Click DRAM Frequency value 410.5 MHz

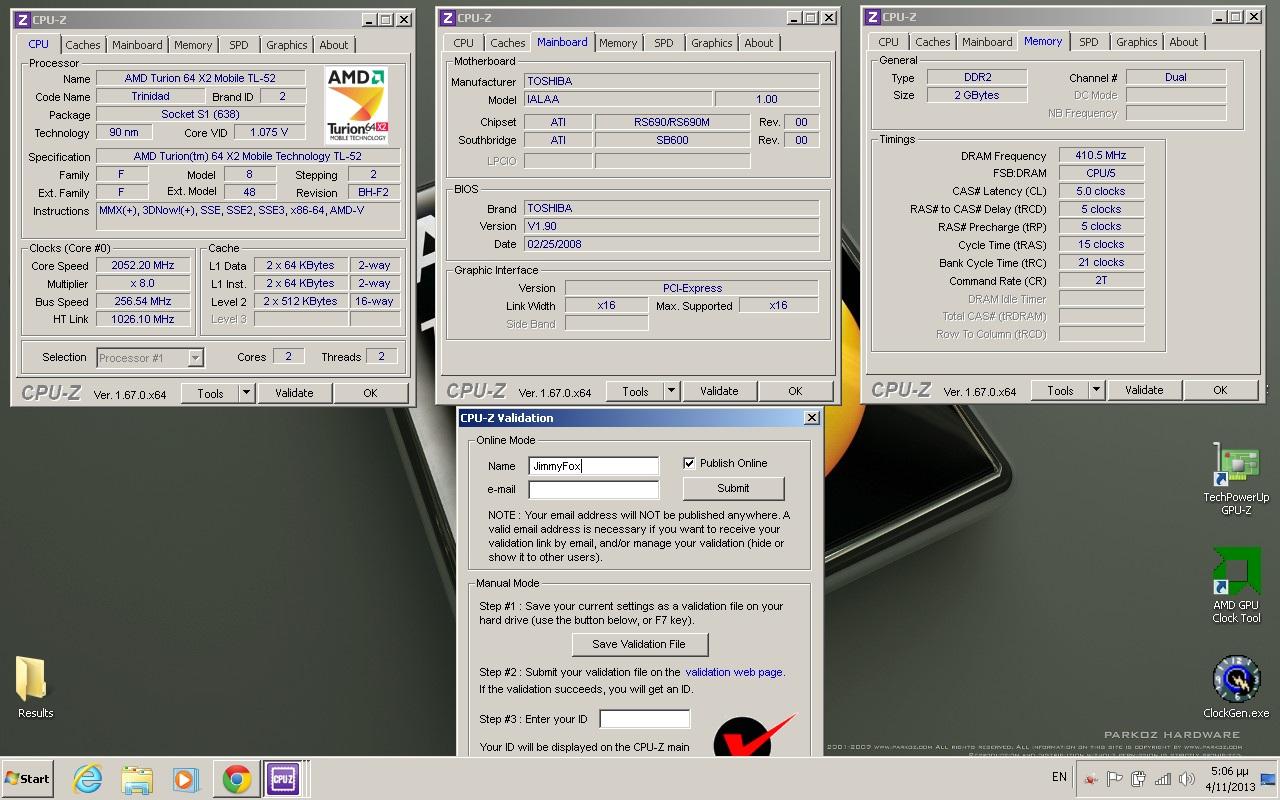1101,155
